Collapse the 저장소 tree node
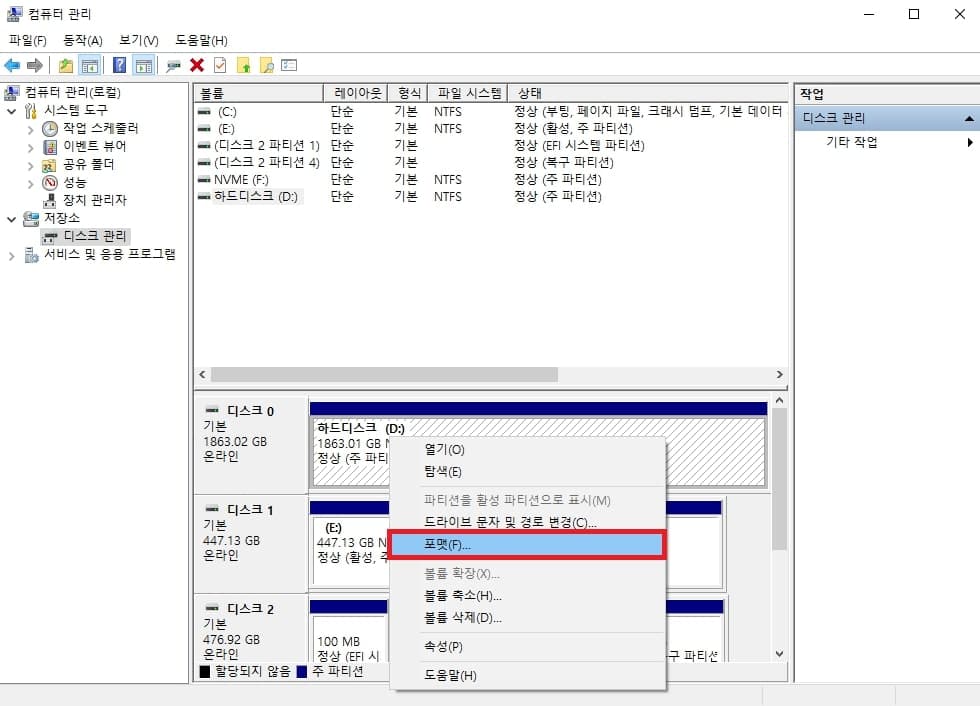Screen dimensions: 980x706 coord(10,217)
